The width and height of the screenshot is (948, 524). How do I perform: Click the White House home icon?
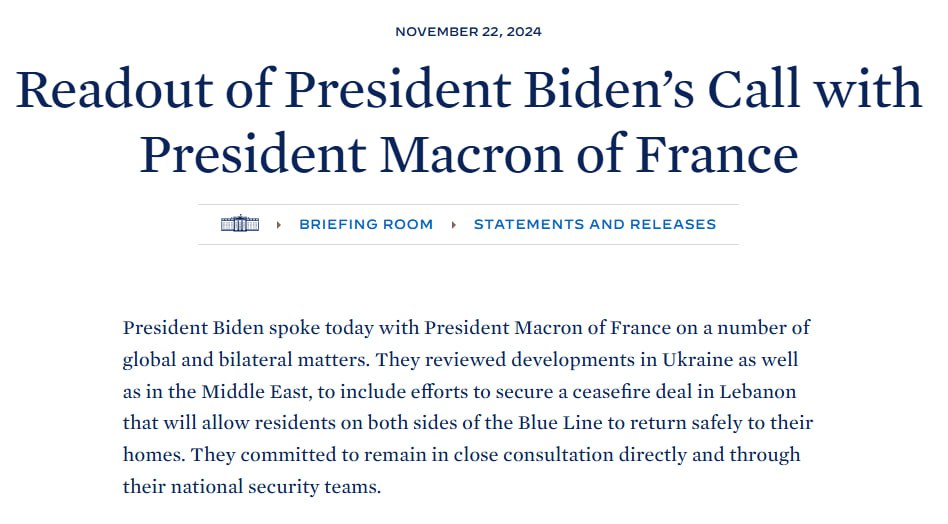click(240, 224)
